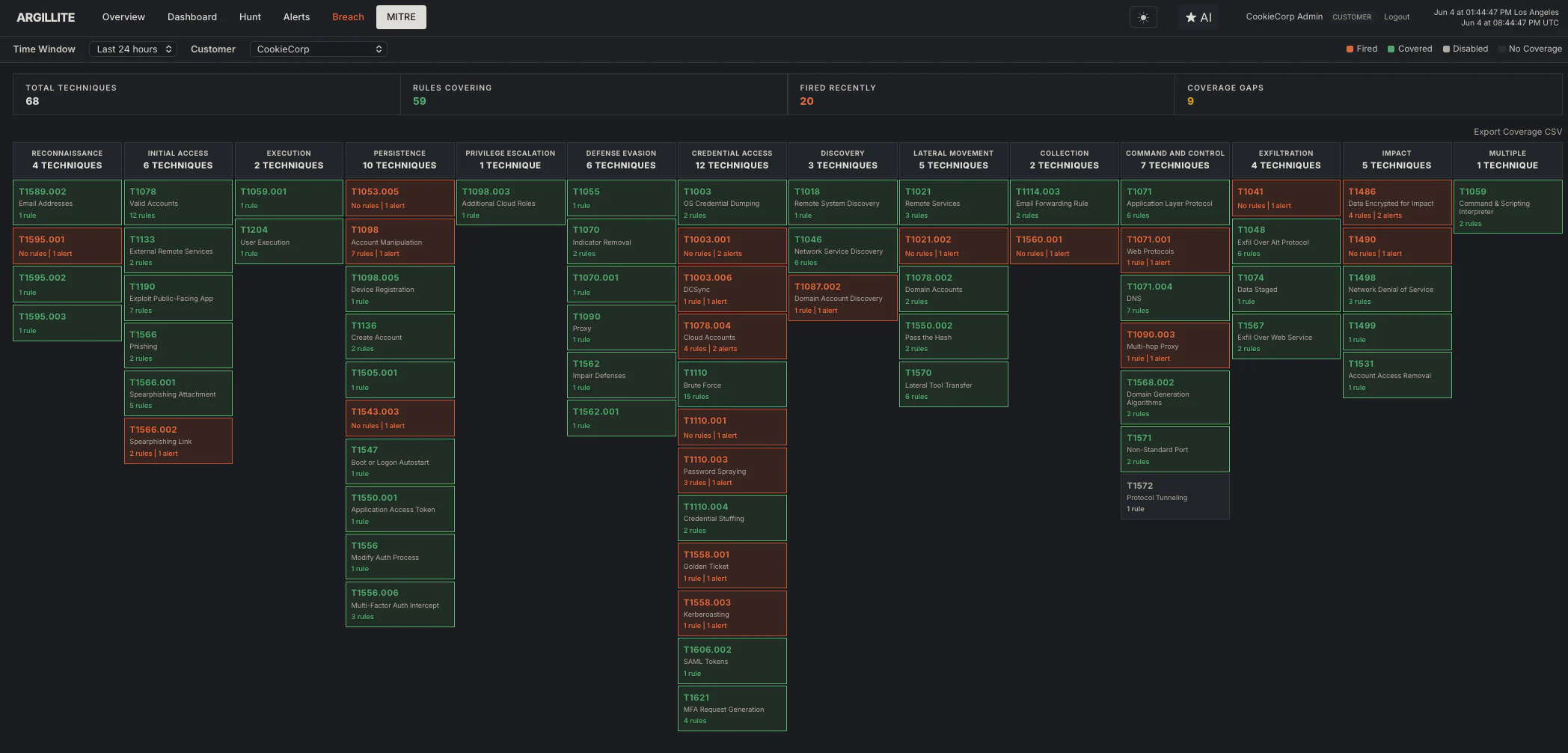Open T1531 Account Access Removal card
This screenshot has width=1568, height=753.
[x=1397, y=374]
